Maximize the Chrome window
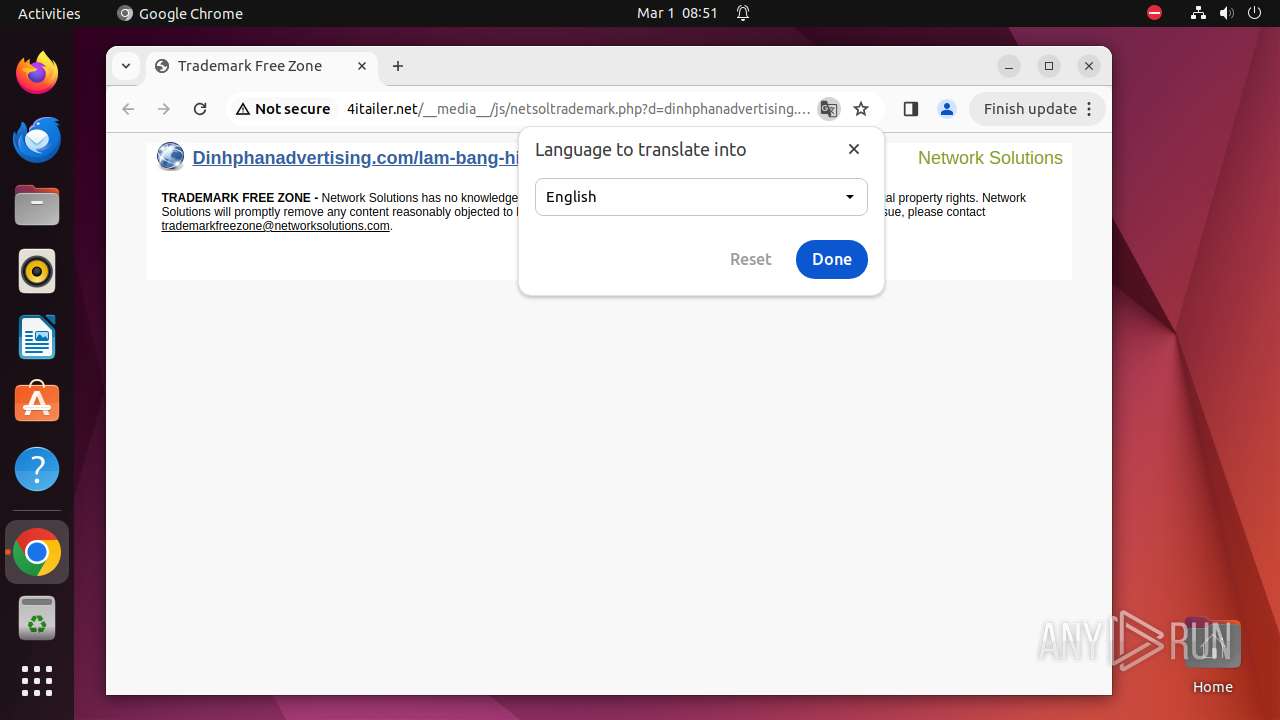Viewport: 1280px width, 720px height. pos(1049,66)
